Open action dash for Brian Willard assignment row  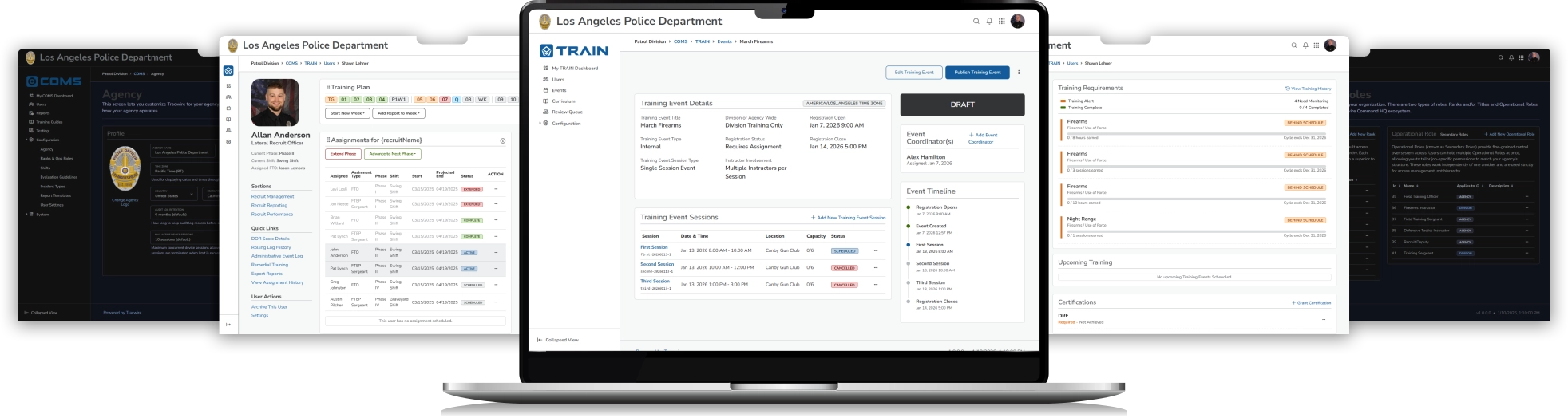[496, 220]
